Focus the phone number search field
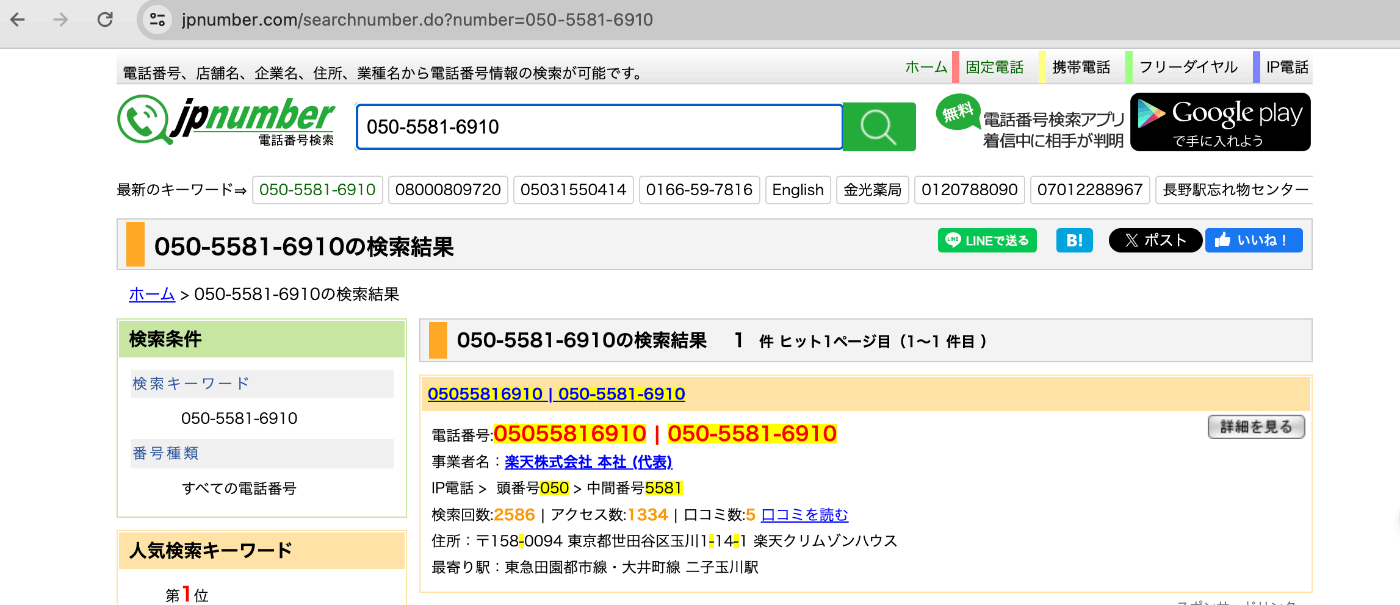 pos(599,127)
